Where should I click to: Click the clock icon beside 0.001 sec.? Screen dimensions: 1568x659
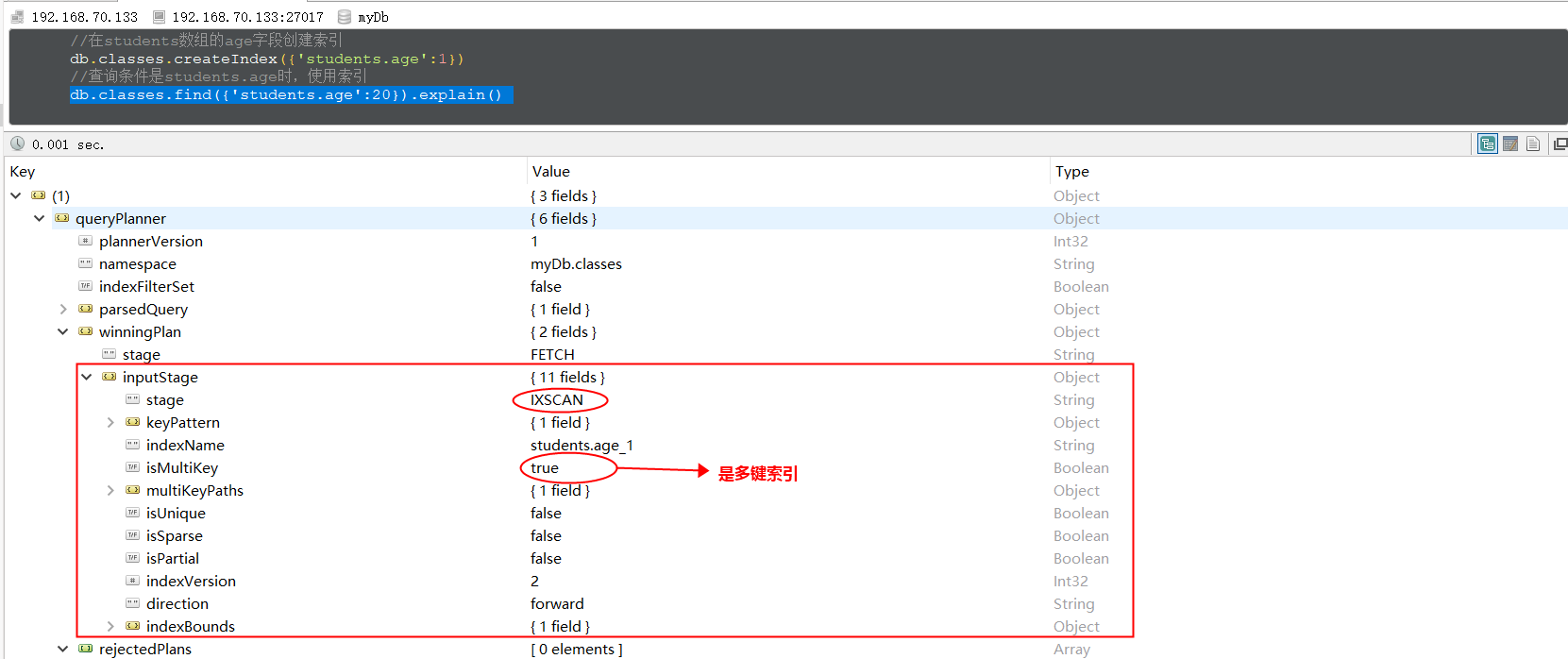[17, 144]
